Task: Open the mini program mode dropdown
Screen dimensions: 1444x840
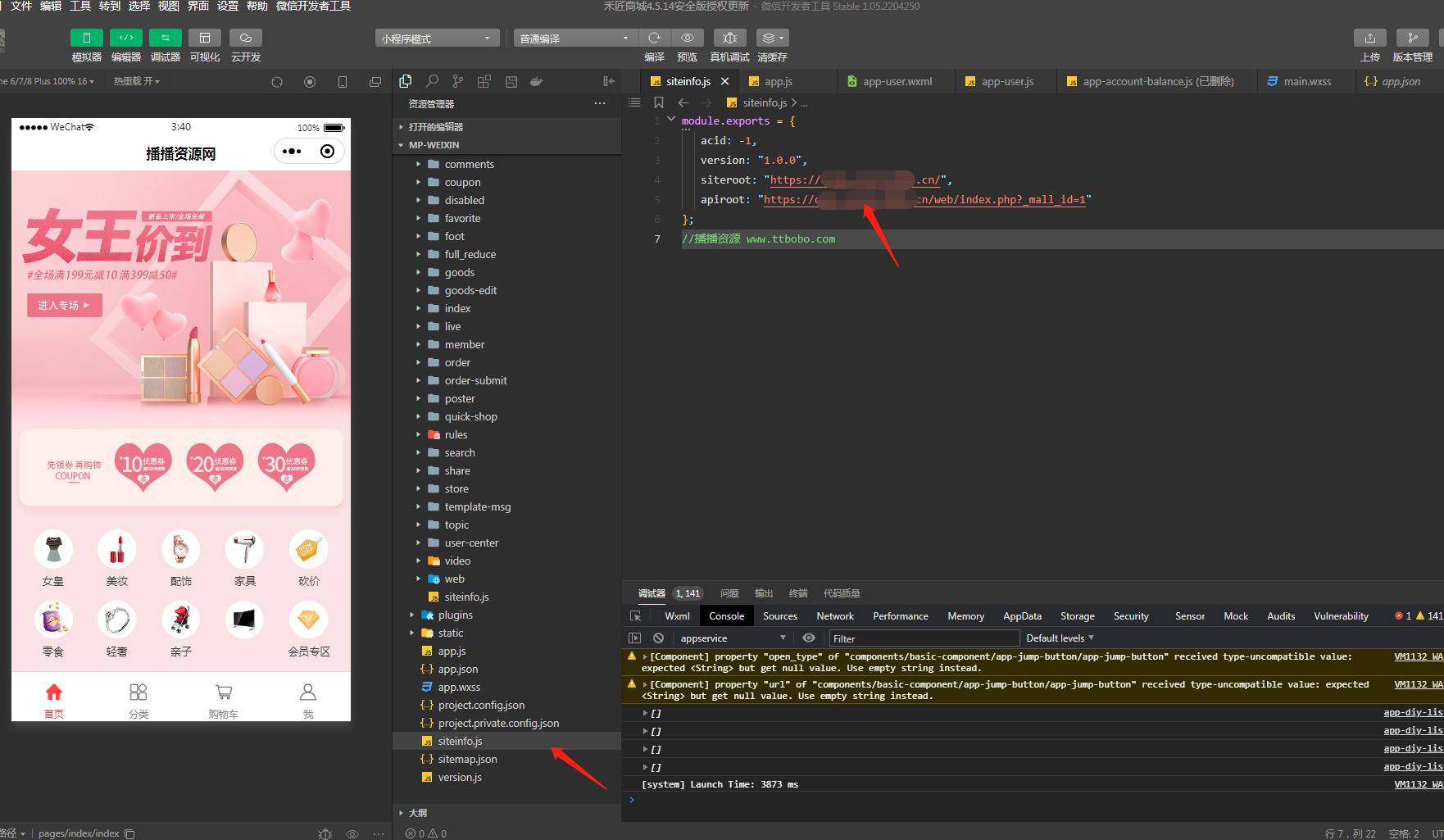Action: pyautogui.click(x=438, y=39)
